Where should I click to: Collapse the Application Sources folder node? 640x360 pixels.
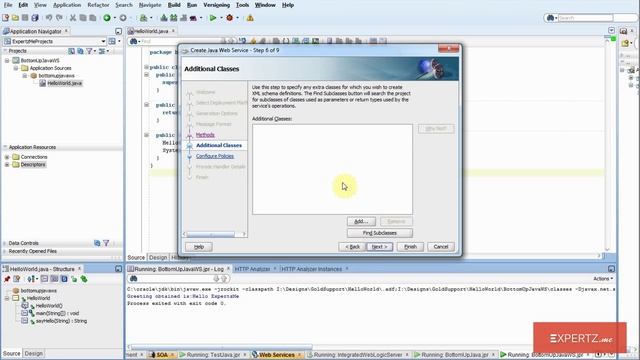coord(16,68)
